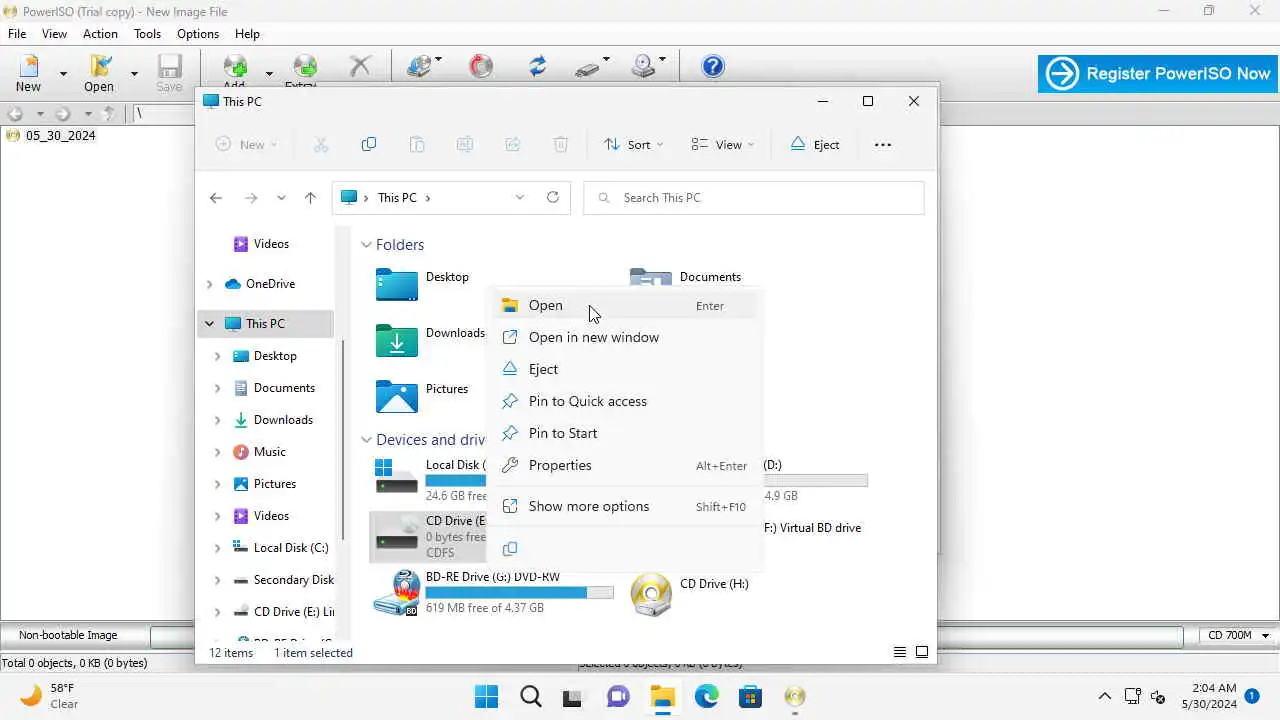This screenshot has width=1280, height=720.
Task: Click the Refresh icon in Explorer address bar
Action: (x=553, y=197)
